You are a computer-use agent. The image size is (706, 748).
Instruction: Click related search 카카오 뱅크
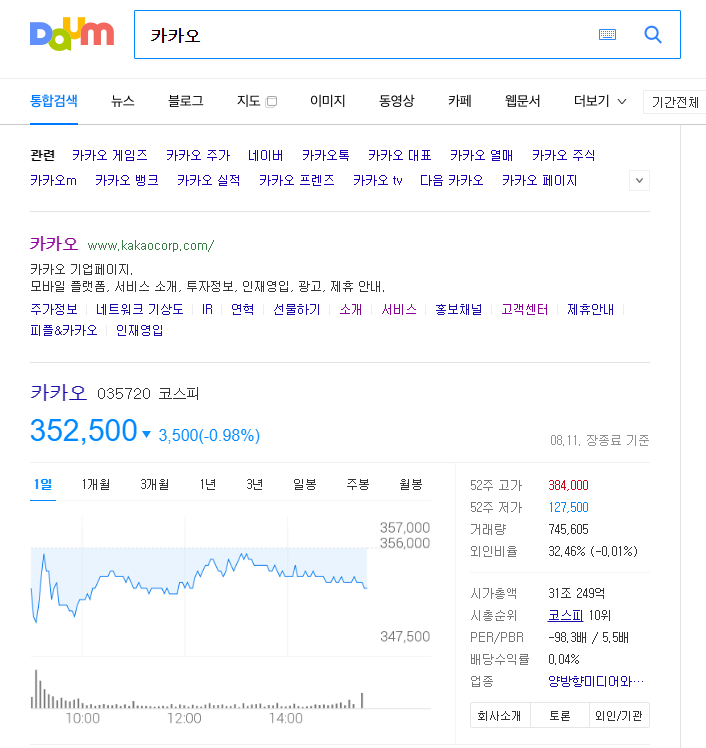click(x=126, y=180)
